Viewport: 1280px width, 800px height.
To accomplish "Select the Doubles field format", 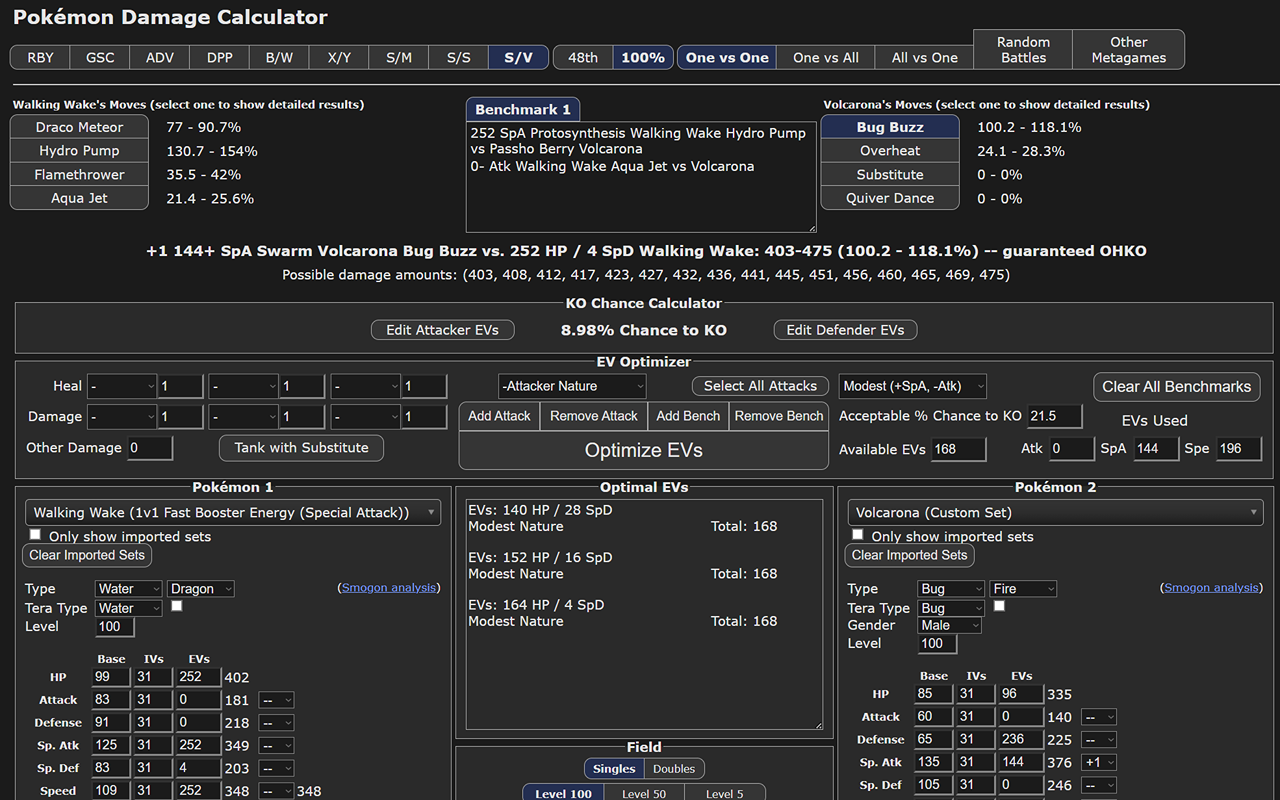I will pos(674,769).
